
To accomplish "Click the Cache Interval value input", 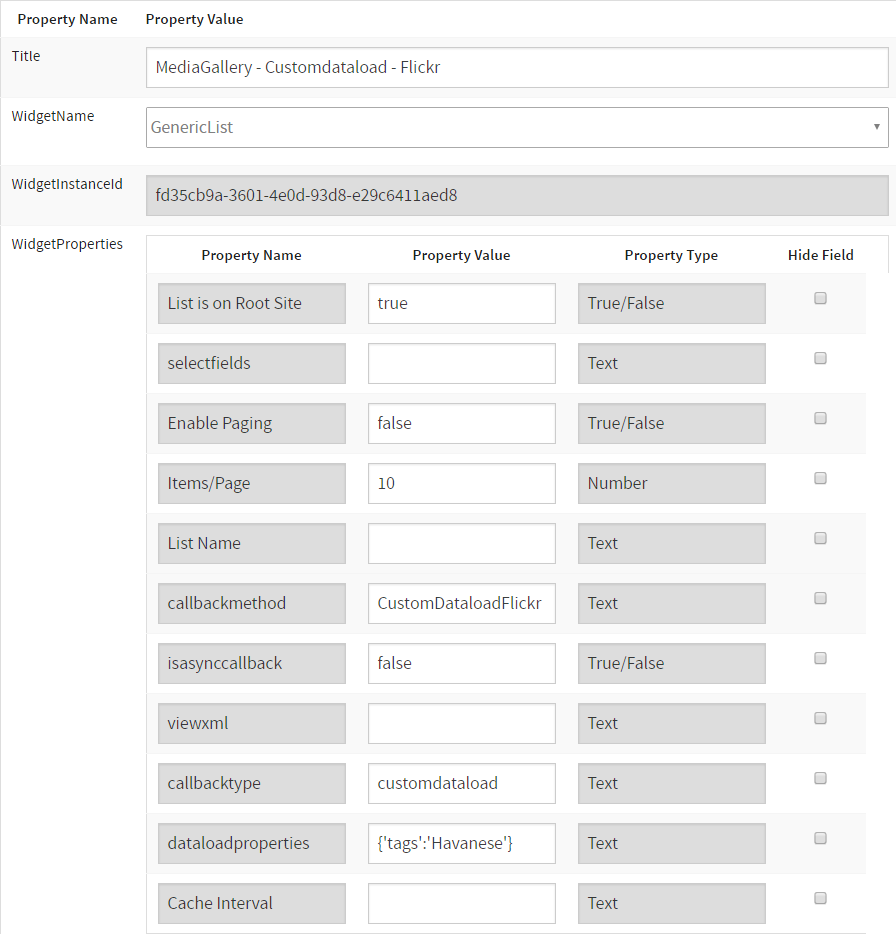I will (461, 903).
